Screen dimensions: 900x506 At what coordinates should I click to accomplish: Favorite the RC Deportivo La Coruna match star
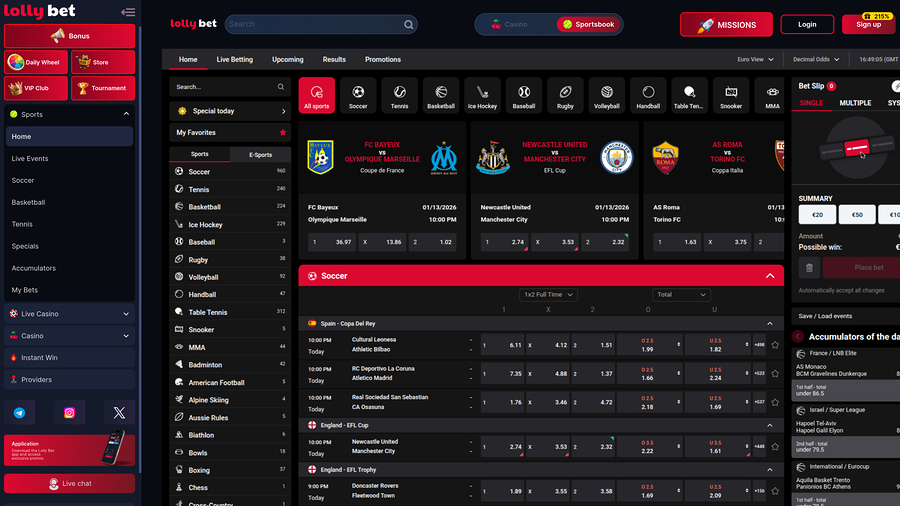coord(775,373)
